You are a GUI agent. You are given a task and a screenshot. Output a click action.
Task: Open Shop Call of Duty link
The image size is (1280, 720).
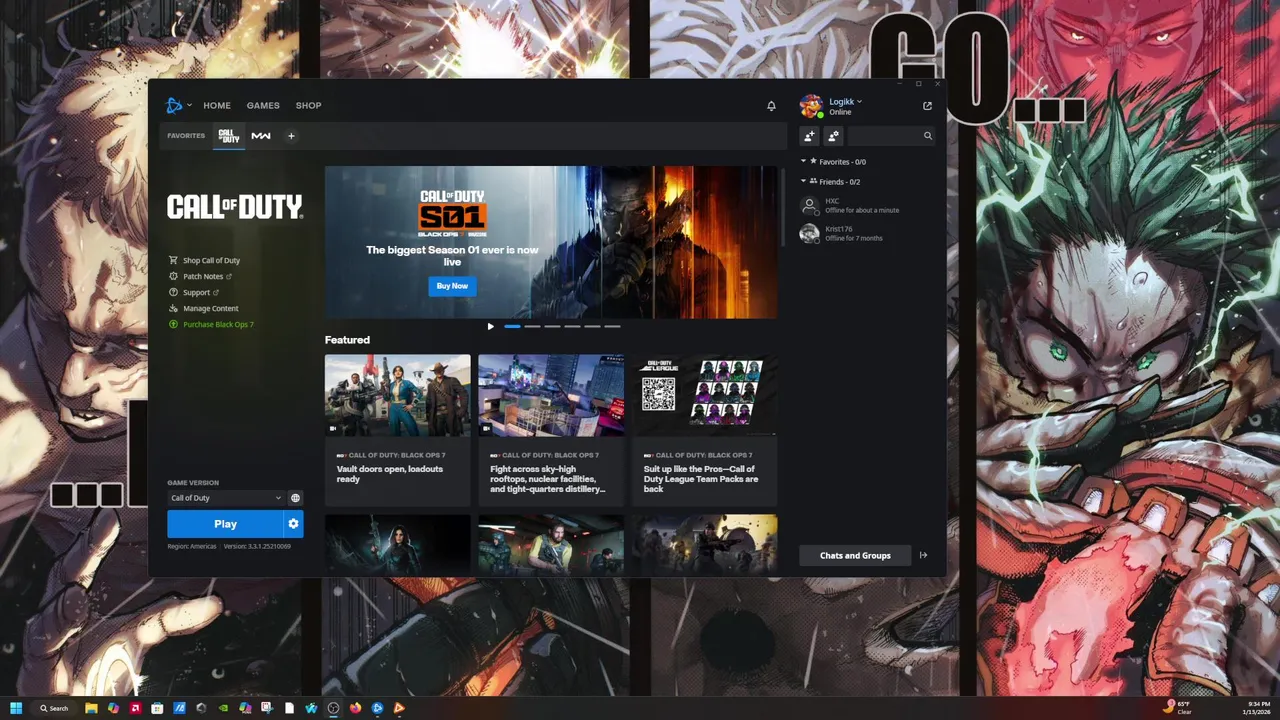click(211, 260)
